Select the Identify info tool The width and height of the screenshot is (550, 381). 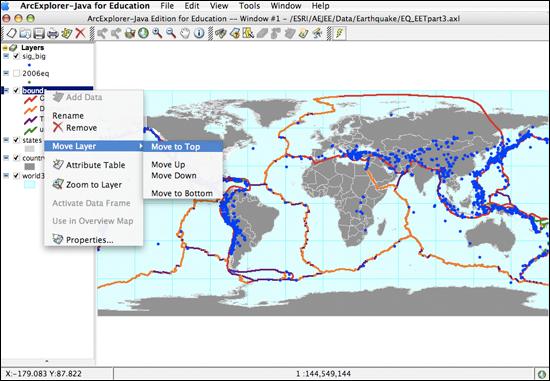[199, 33]
